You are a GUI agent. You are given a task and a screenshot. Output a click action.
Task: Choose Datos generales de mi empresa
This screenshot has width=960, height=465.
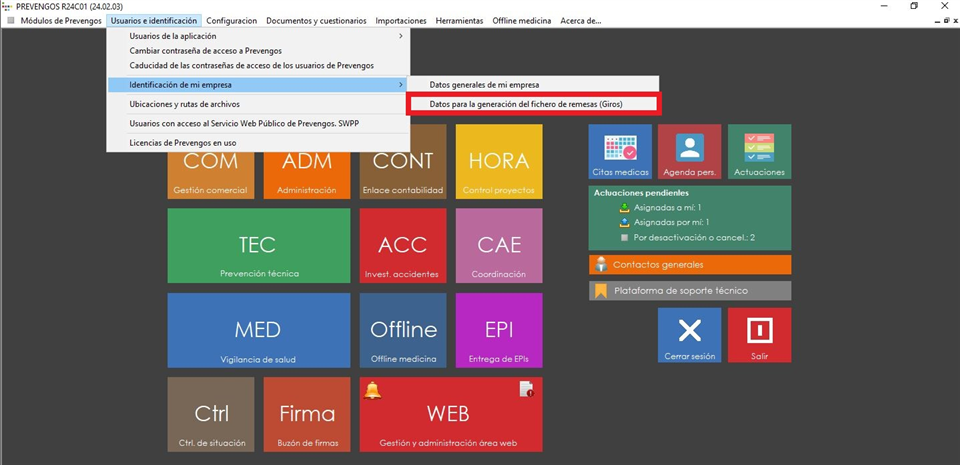click(484, 85)
